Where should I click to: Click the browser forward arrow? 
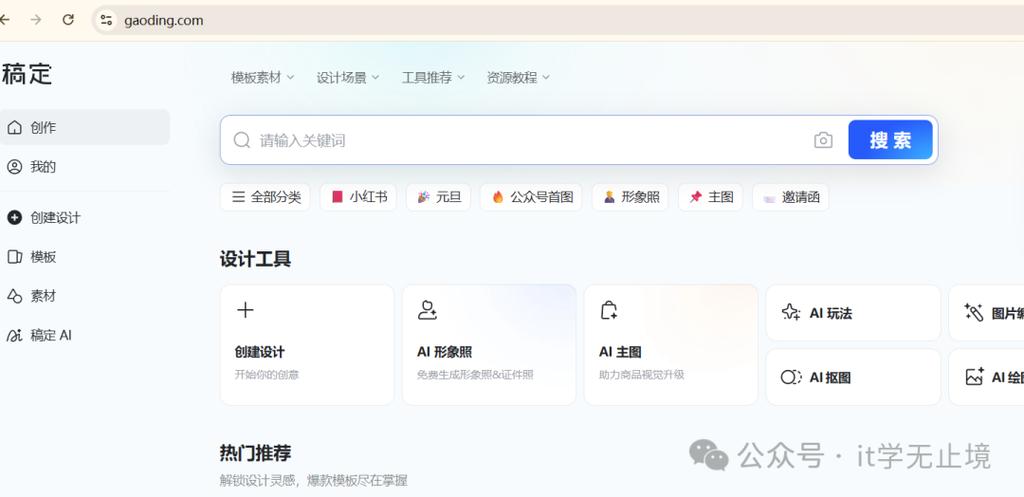pyautogui.click(x=36, y=20)
